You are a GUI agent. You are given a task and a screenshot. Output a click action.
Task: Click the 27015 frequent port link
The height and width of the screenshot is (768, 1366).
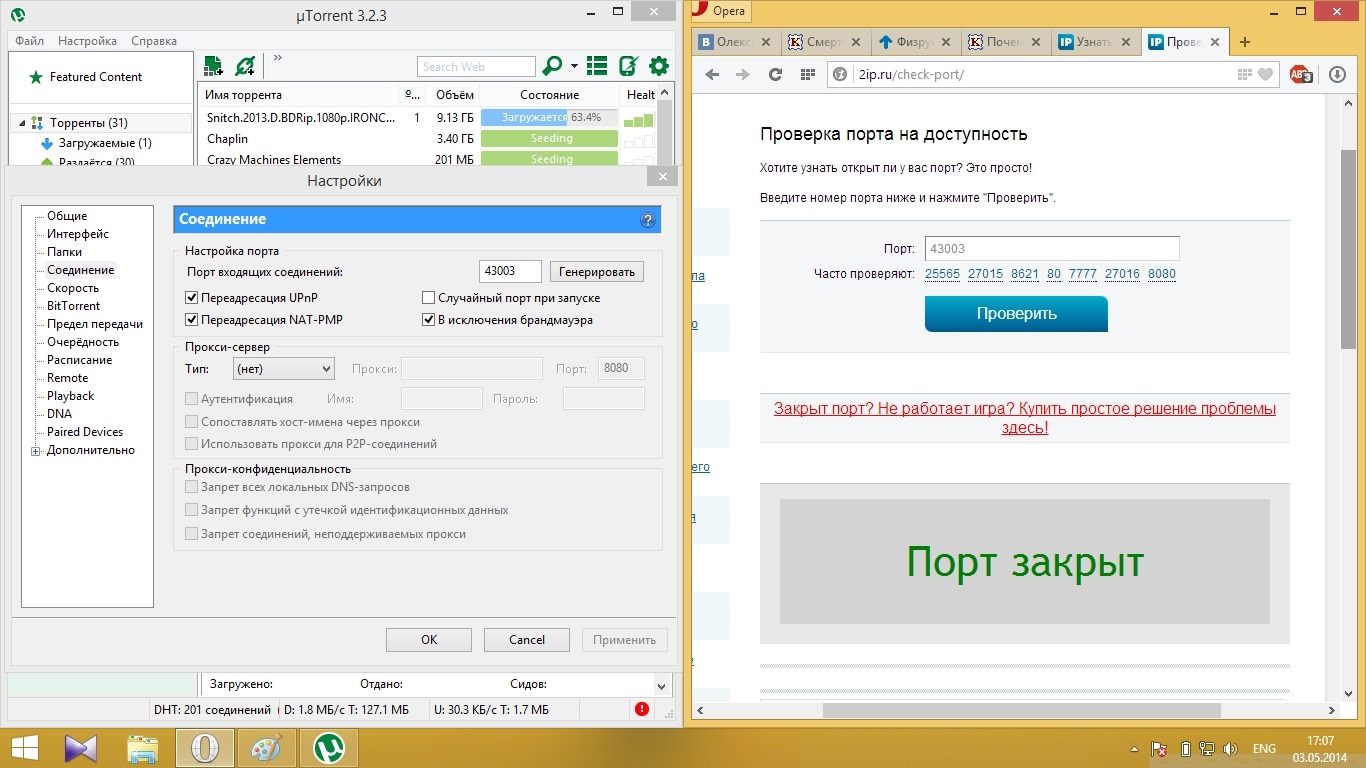(985, 274)
